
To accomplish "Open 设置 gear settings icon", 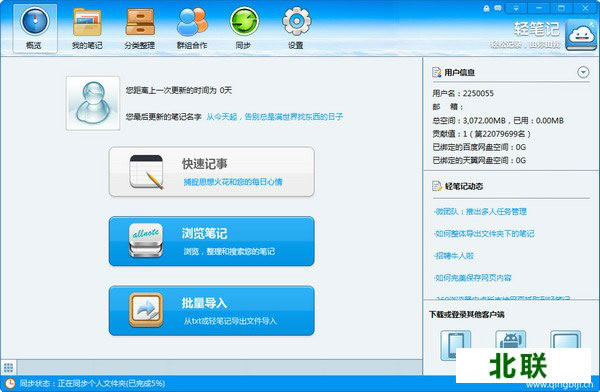I will click(x=296, y=28).
